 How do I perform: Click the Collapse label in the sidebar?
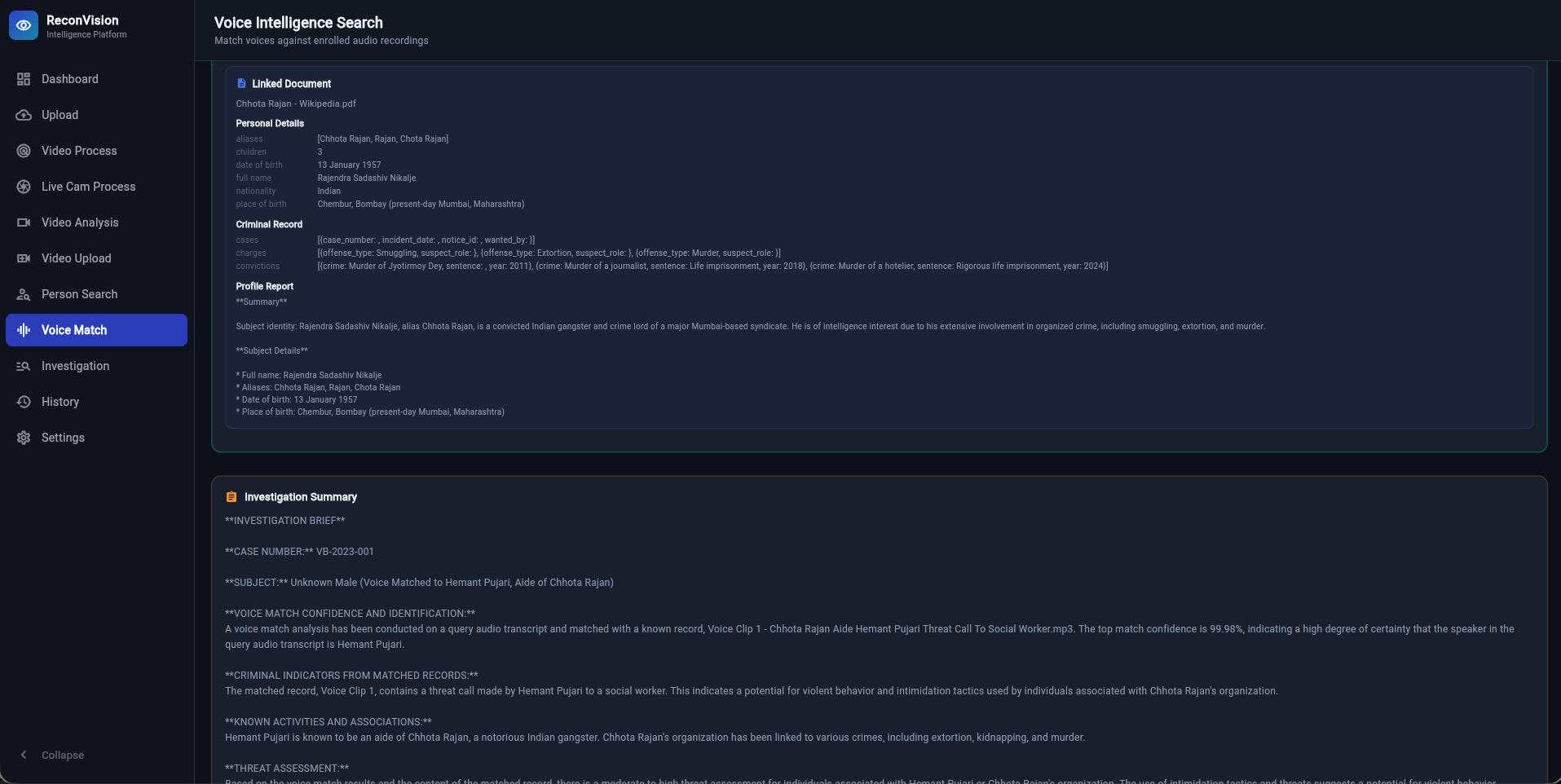coord(63,755)
